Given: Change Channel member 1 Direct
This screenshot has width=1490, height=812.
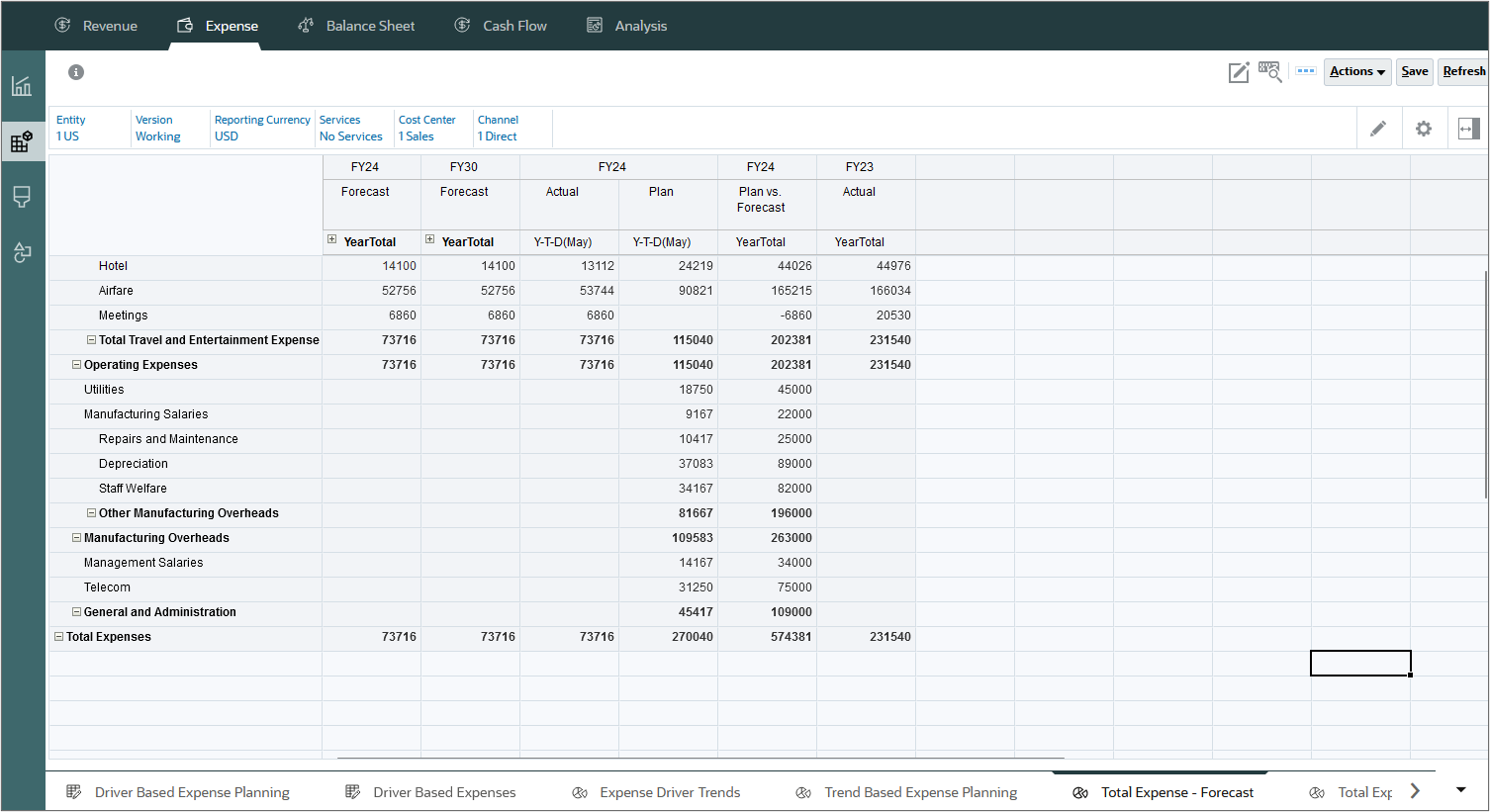Looking at the screenshot, I should coord(497,136).
